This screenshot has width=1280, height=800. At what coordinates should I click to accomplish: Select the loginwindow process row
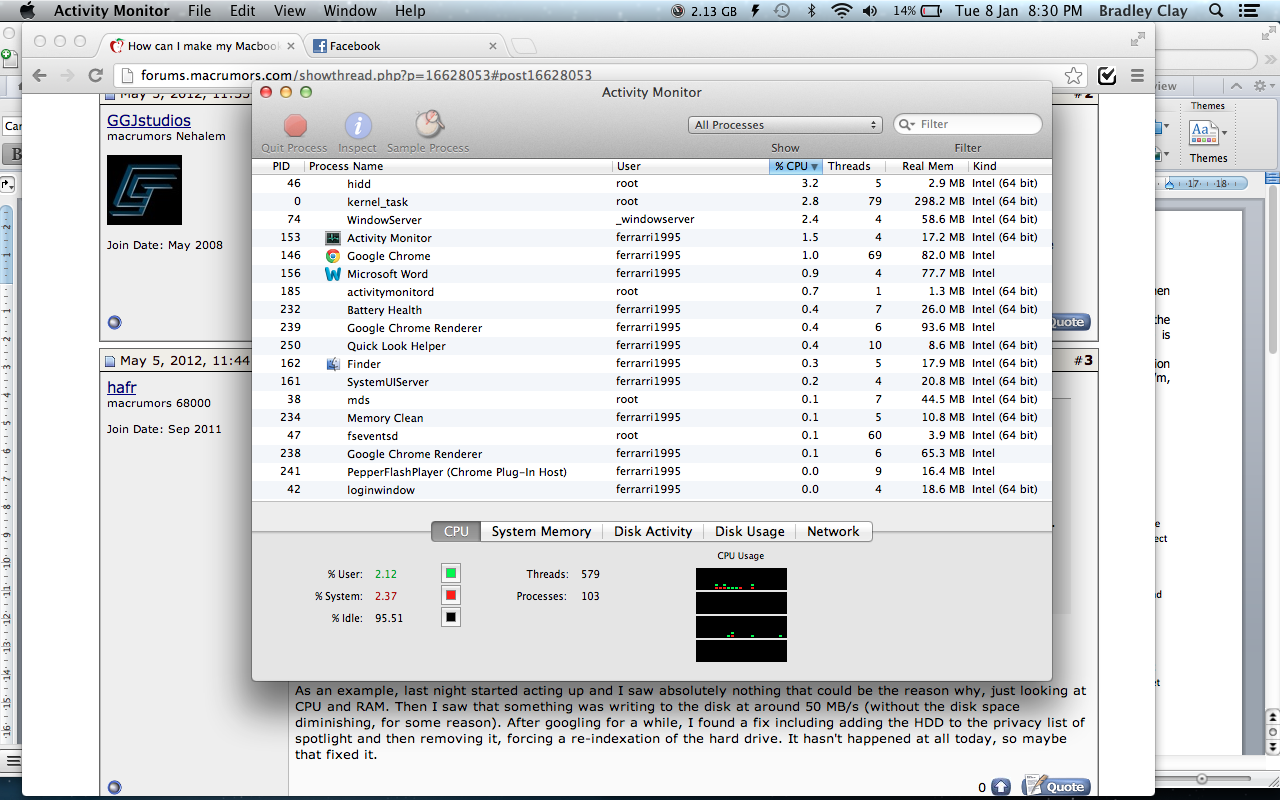pyautogui.click(x=652, y=490)
